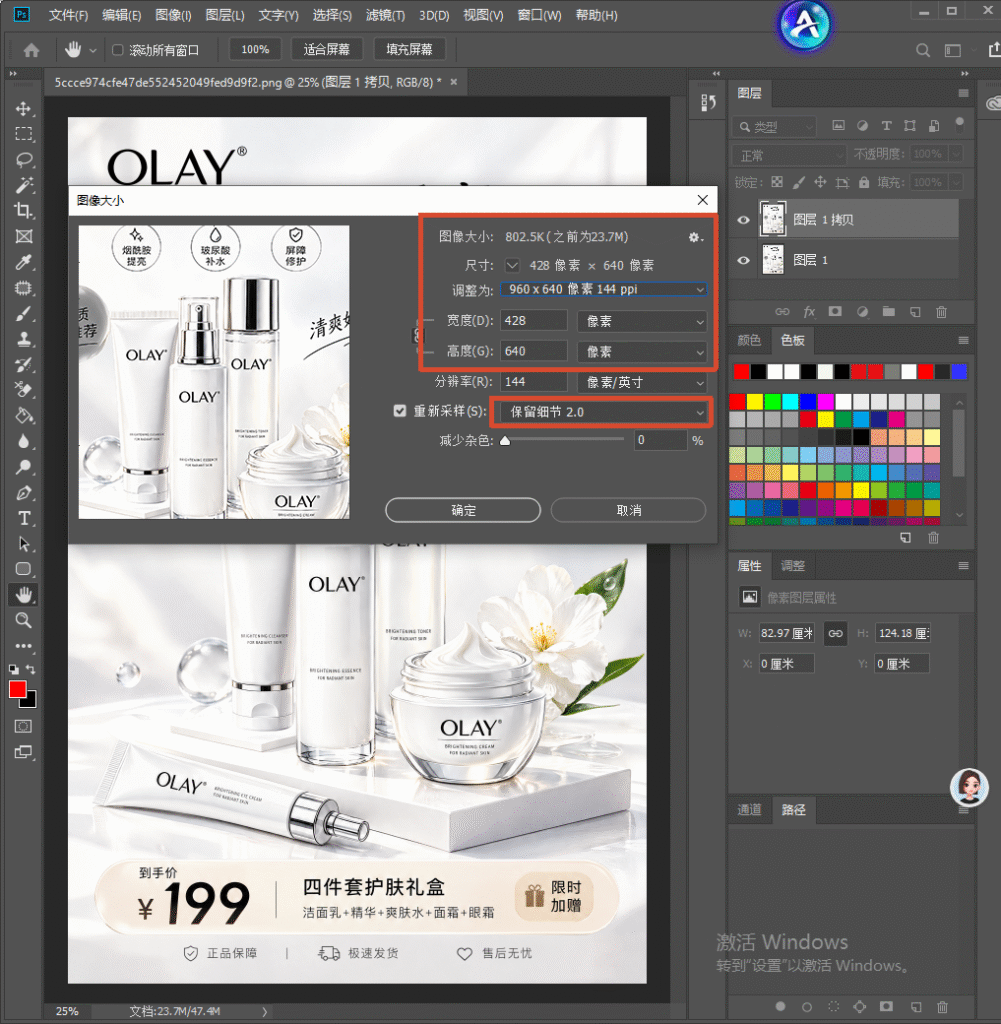Image resolution: width=1001 pixels, height=1024 pixels.
Task: Click the 100% zoom button
Action: [x=255, y=50]
